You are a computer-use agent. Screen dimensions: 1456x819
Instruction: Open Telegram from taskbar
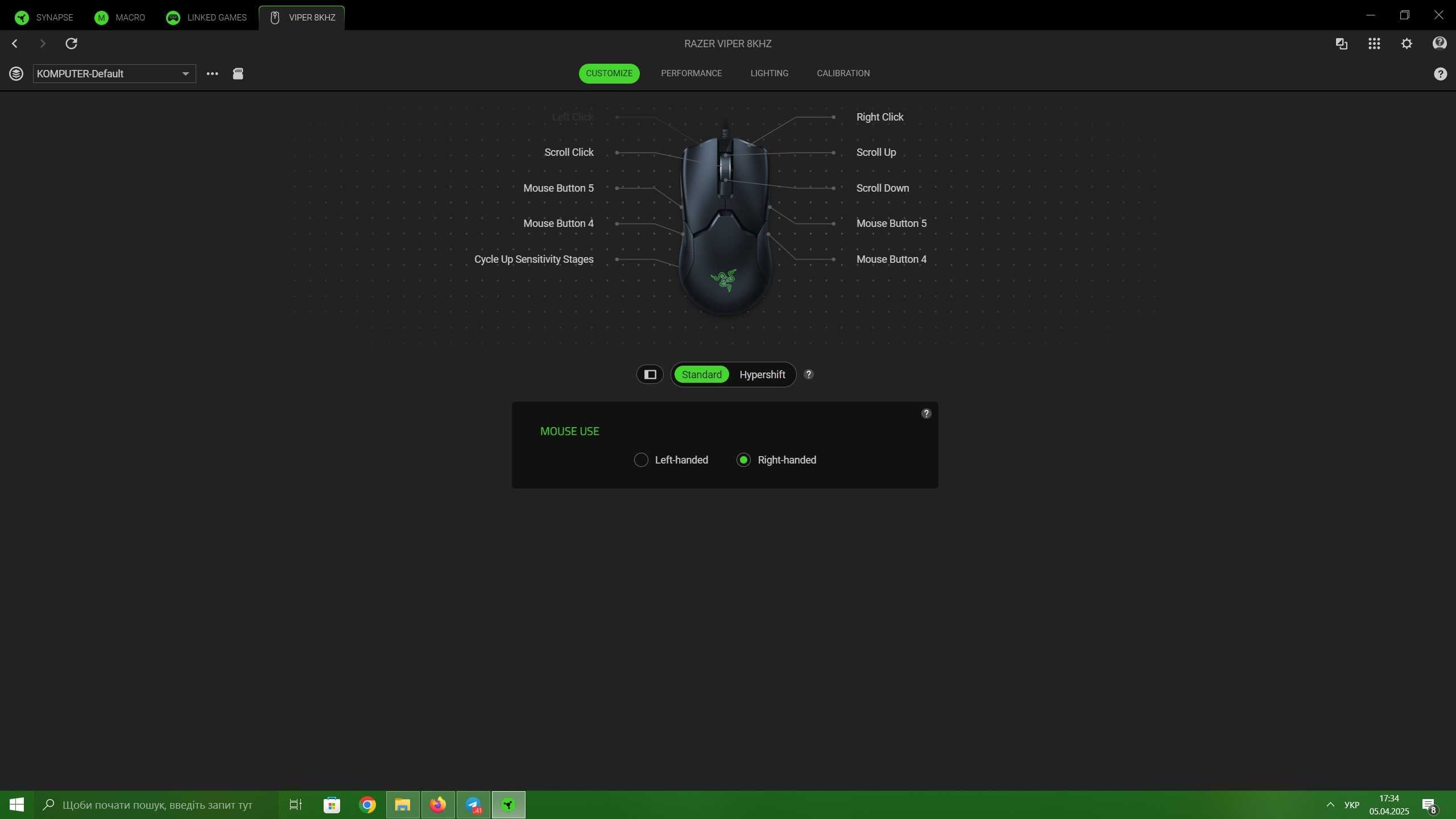pos(473,805)
